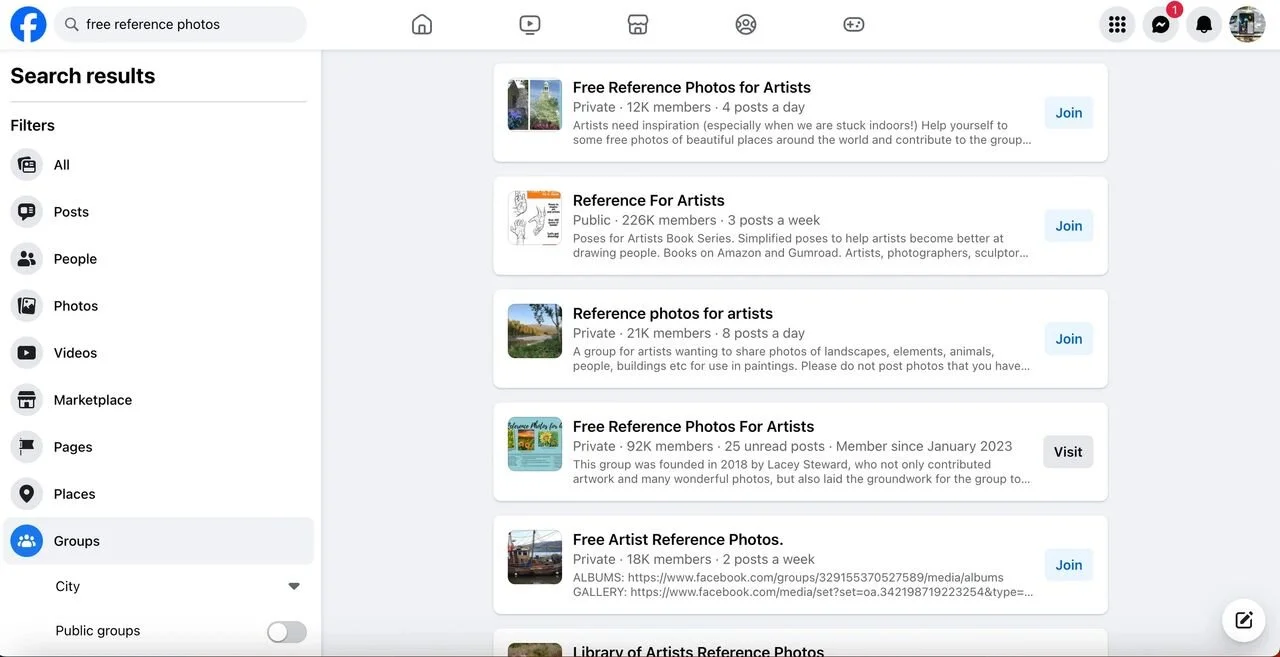Open the account profile picture menu
This screenshot has width=1280, height=657.
click(x=1247, y=25)
